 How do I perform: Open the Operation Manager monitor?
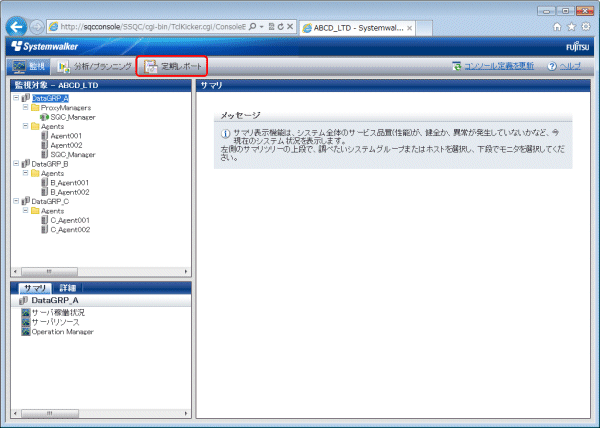coord(62,332)
